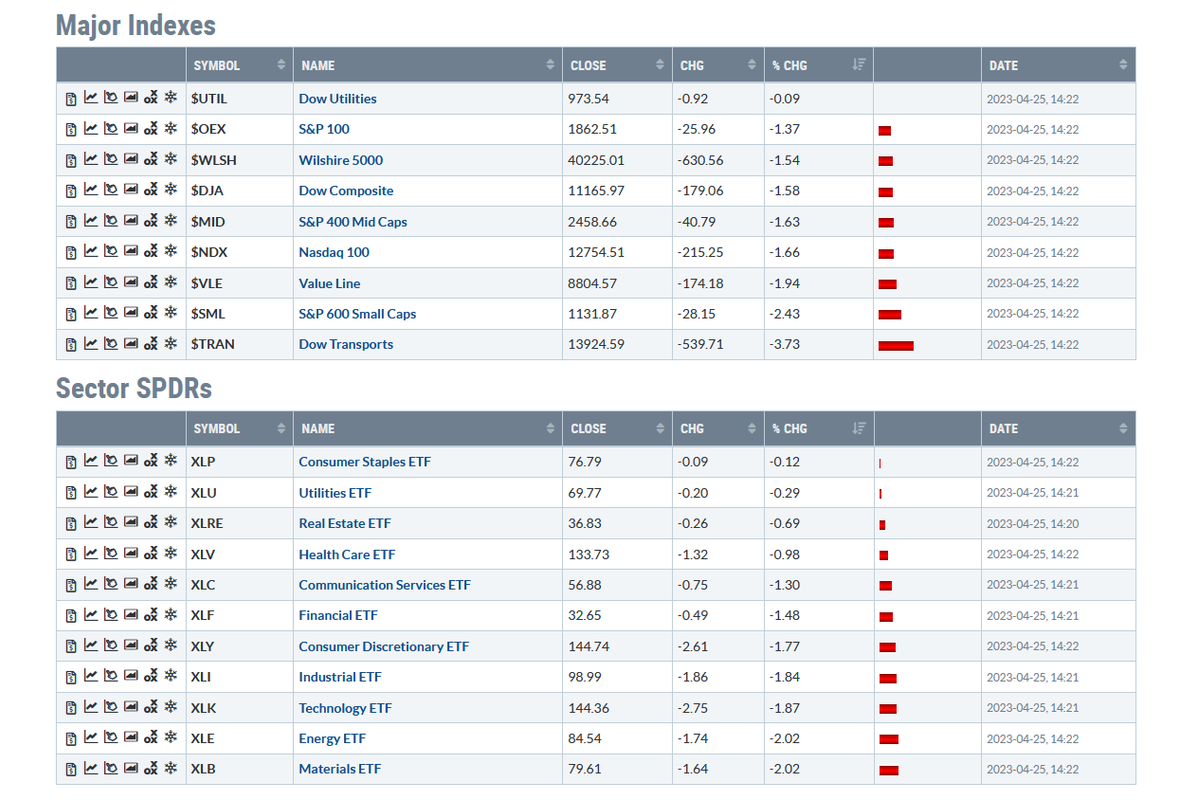Image resolution: width=1197 pixels, height=800 pixels.
Task: Open the Nasdaq 100 link
Action: point(334,252)
